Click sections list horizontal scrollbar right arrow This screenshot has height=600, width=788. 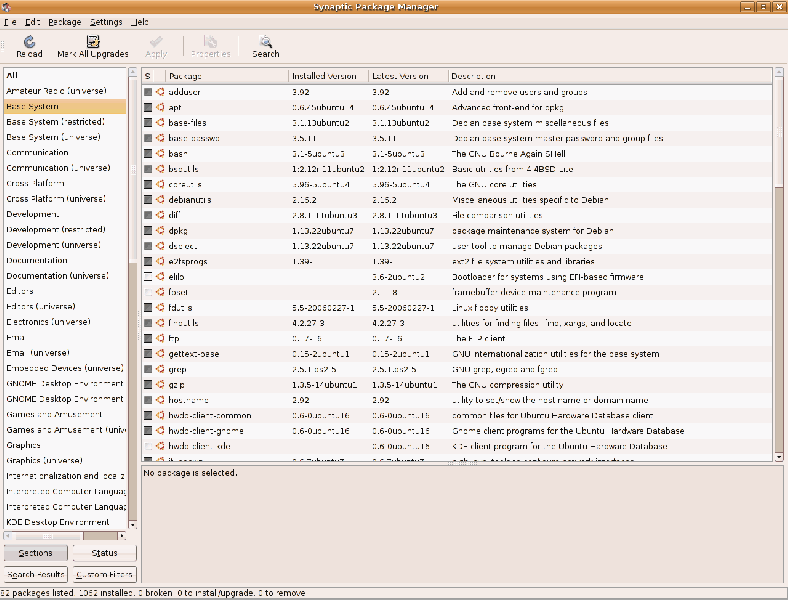[x=122, y=536]
